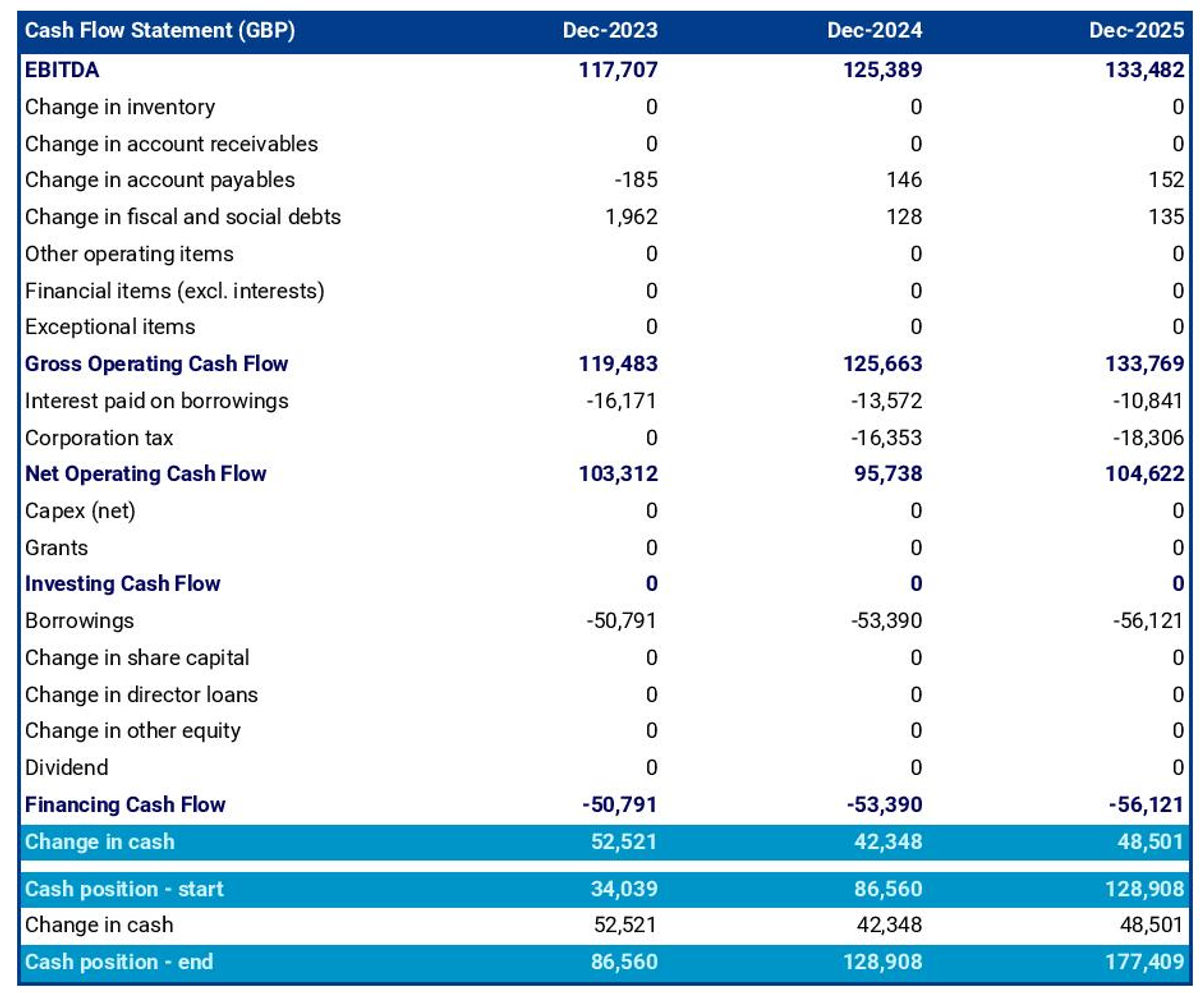This screenshot has width=1200, height=993.
Task: Click the Gross Operating Cash Flow label
Action: tap(157, 364)
